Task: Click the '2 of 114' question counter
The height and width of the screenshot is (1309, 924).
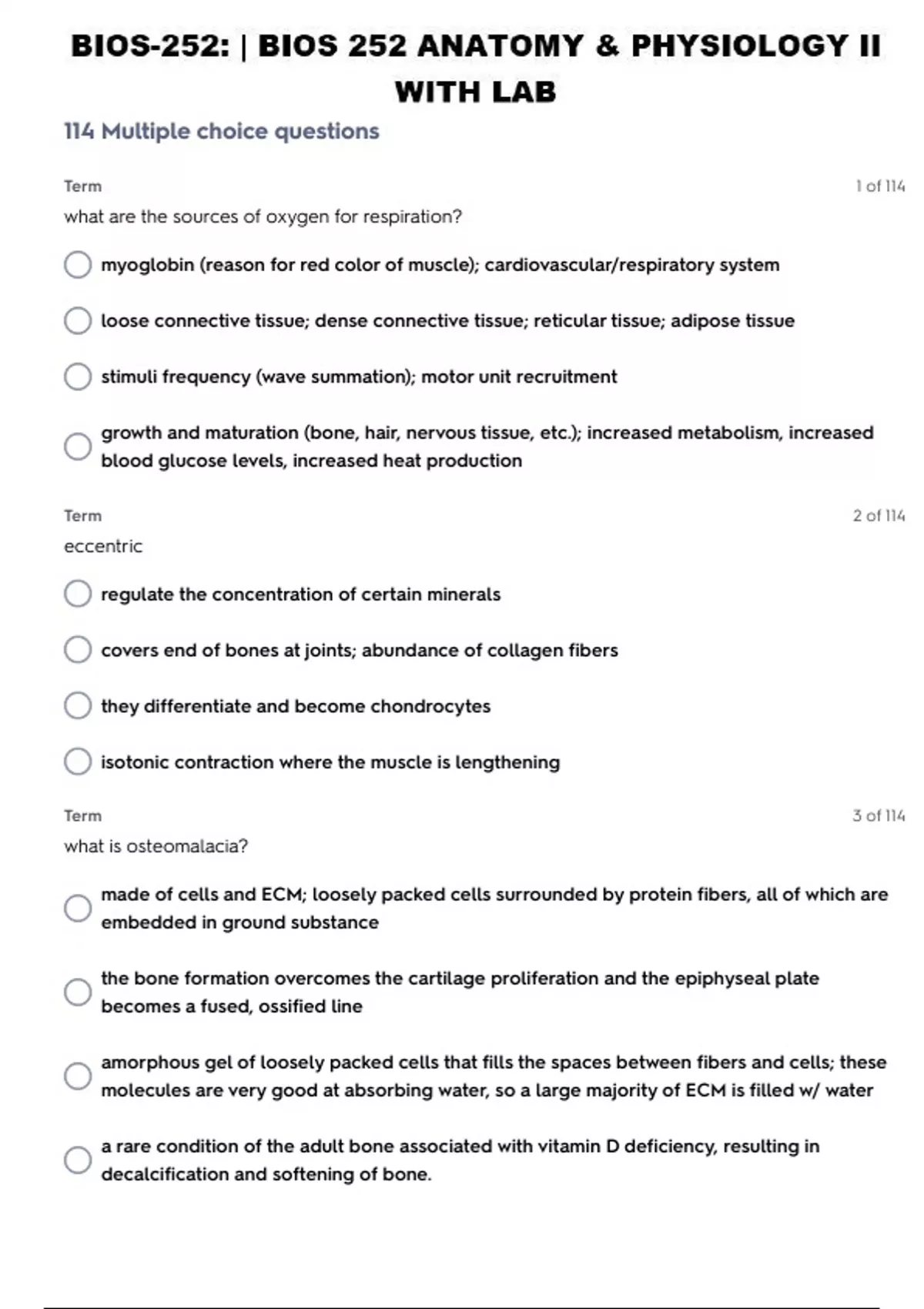Action: tap(879, 516)
